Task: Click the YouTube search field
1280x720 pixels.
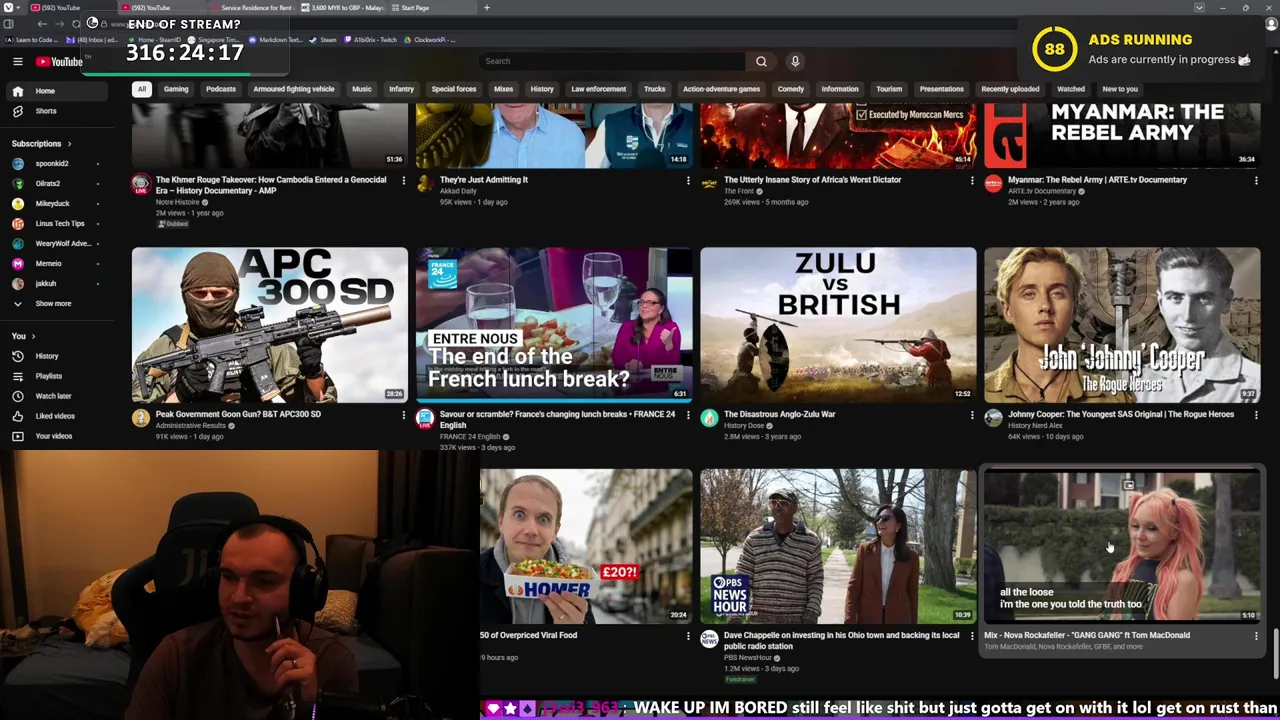Action: pos(612,61)
